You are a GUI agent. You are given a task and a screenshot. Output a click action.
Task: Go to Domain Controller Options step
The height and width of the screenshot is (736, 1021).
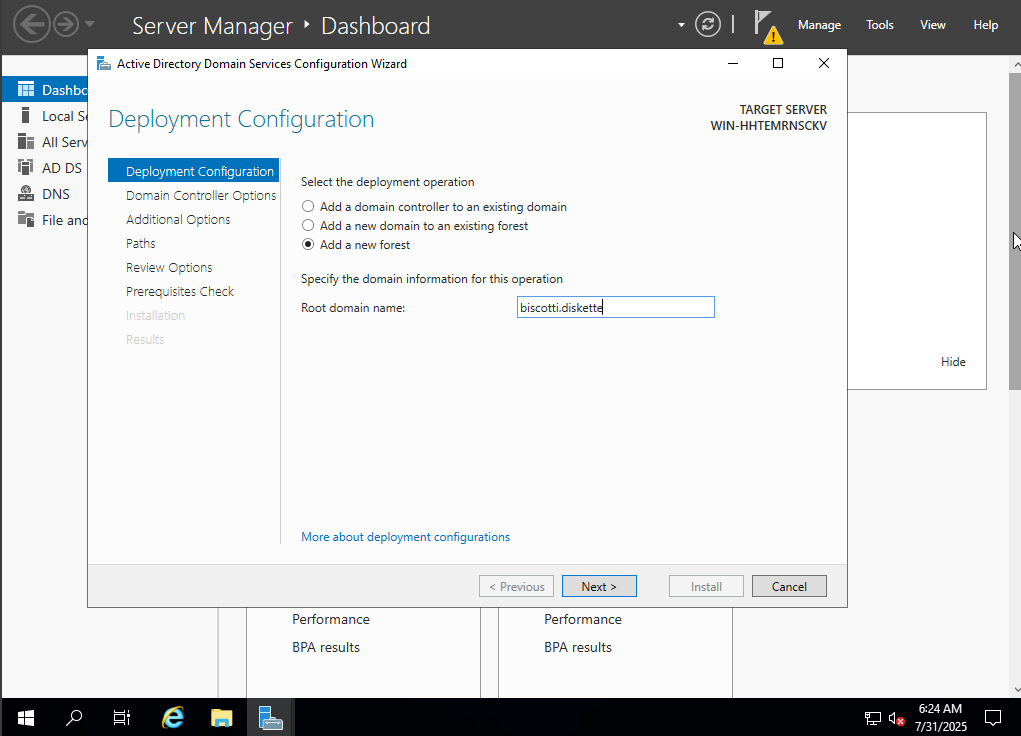tap(201, 196)
